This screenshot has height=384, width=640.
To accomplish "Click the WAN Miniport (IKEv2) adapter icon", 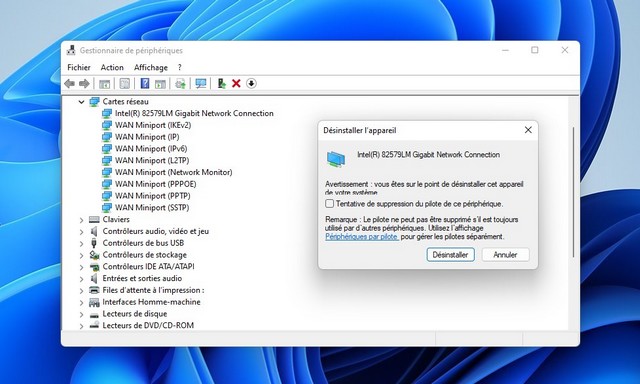I will tap(107, 125).
